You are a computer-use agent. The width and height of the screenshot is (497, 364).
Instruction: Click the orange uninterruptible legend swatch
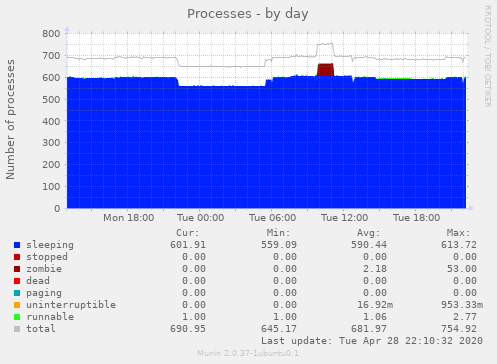click(17, 305)
